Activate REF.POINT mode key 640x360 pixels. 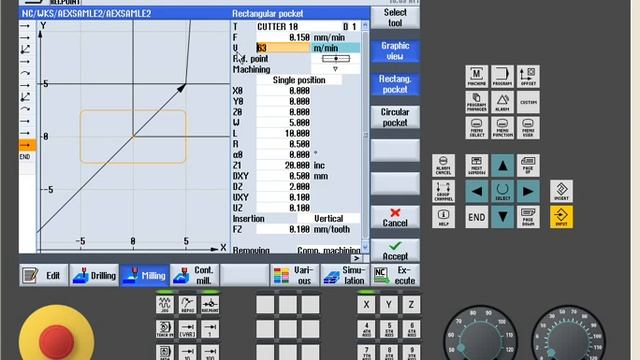(210, 305)
